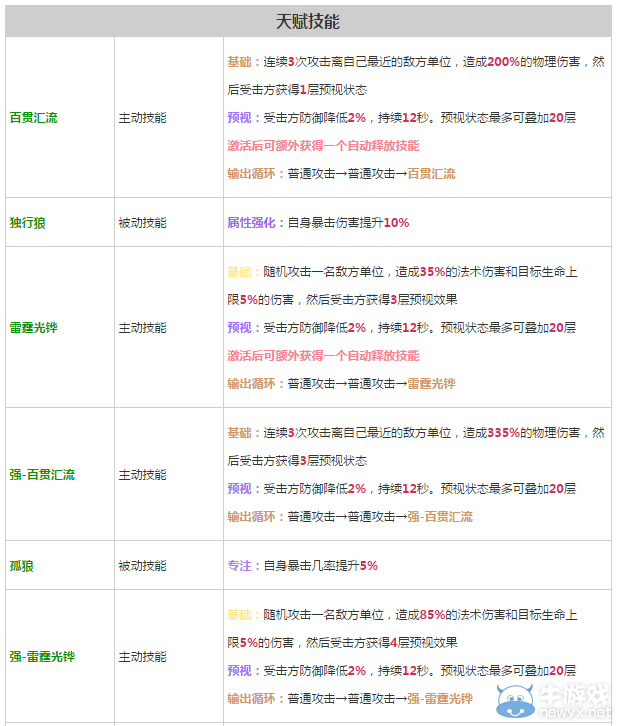Screen dimensions: 620x726
Task: Select the skill name 强-雷霆光铧
Action: pyautogui.click(x=42, y=657)
